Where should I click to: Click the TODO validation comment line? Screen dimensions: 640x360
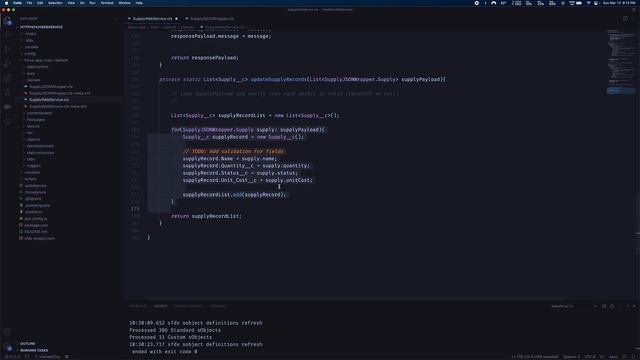(233, 151)
